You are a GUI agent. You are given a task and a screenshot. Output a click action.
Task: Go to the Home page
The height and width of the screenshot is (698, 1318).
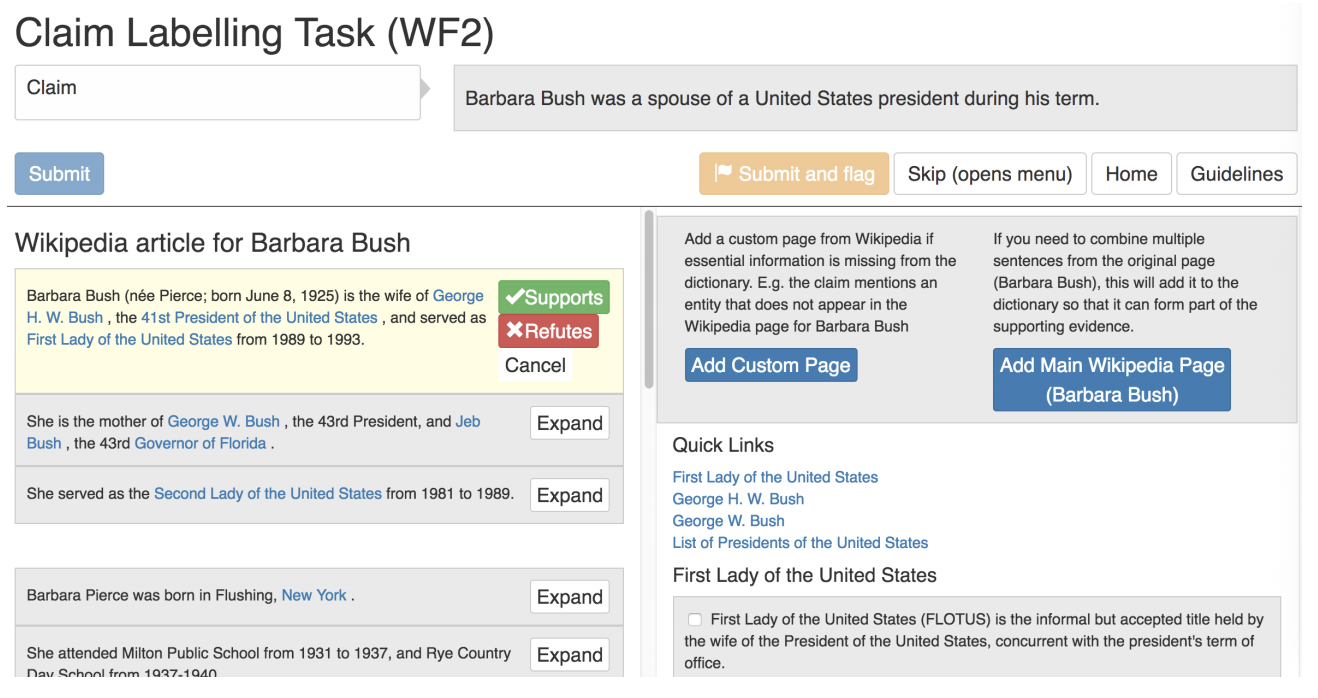1131,174
